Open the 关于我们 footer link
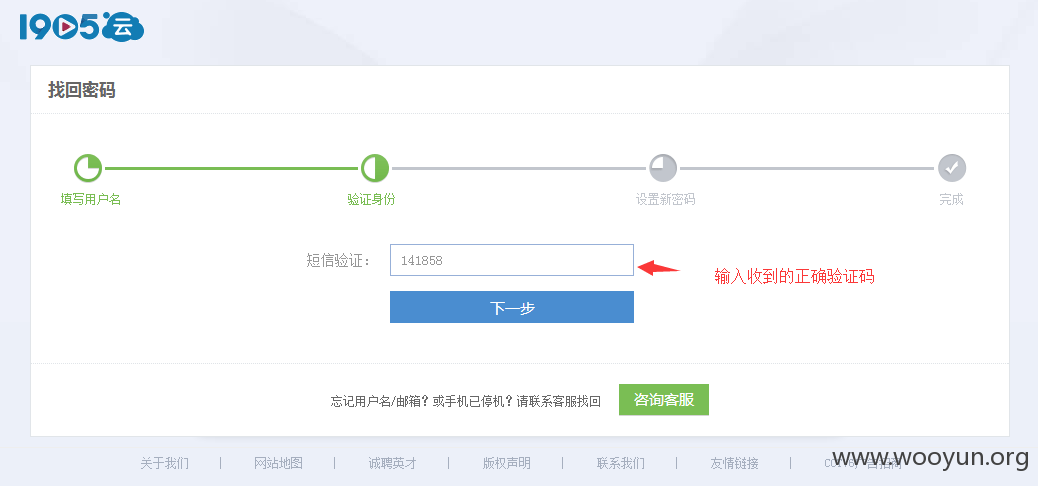The width and height of the screenshot is (1038, 486). [164, 463]
